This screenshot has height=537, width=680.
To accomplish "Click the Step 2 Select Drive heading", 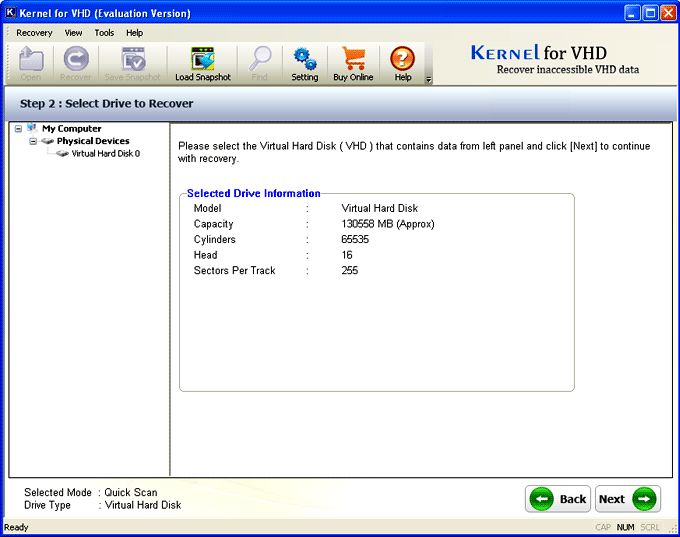I will pos(107,104).
